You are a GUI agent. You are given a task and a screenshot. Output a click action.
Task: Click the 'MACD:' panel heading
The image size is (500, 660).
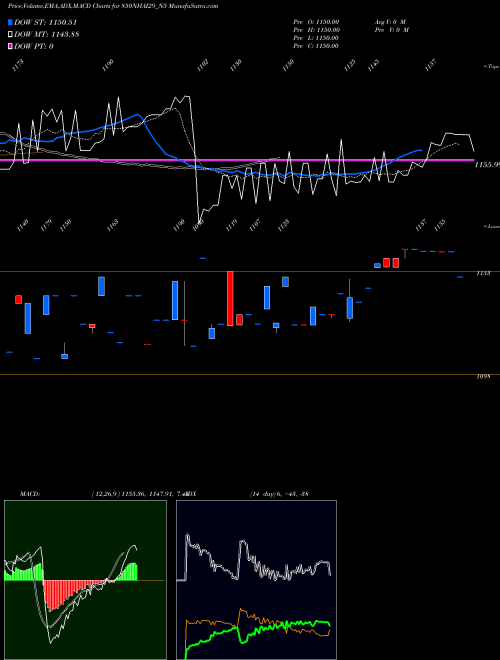tap(30, 494)
